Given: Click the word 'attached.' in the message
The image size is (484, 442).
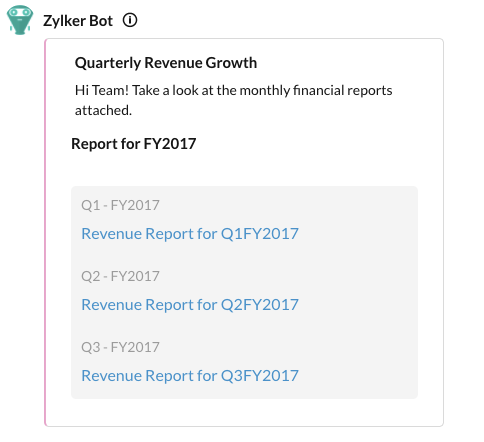Looking at the screenshot, I should pos(103,110).
